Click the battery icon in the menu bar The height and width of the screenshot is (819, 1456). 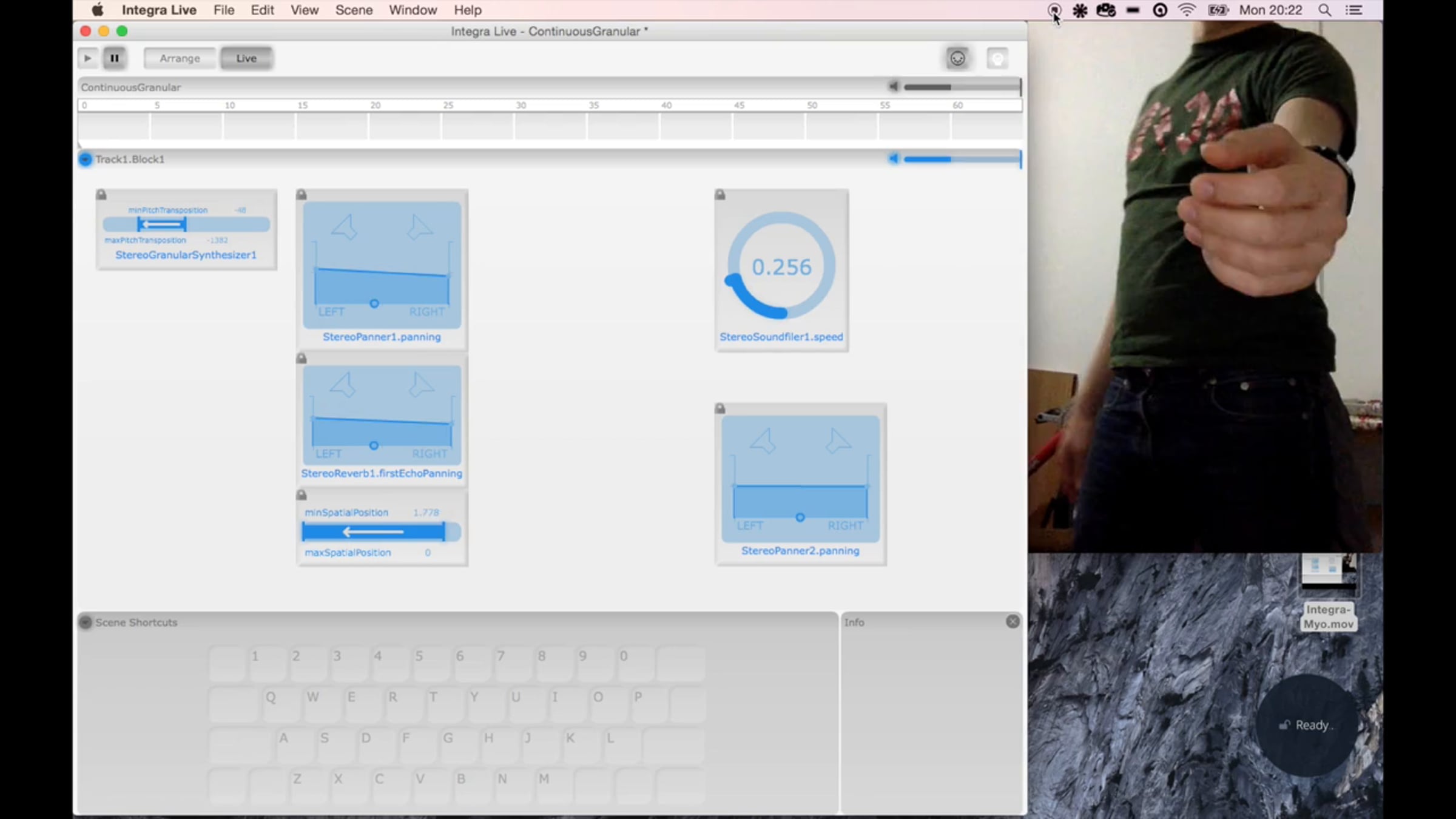coord(1218,10)
